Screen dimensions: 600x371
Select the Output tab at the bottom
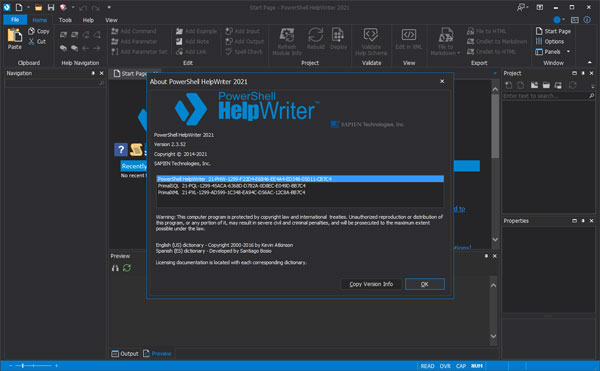[125, 354]
